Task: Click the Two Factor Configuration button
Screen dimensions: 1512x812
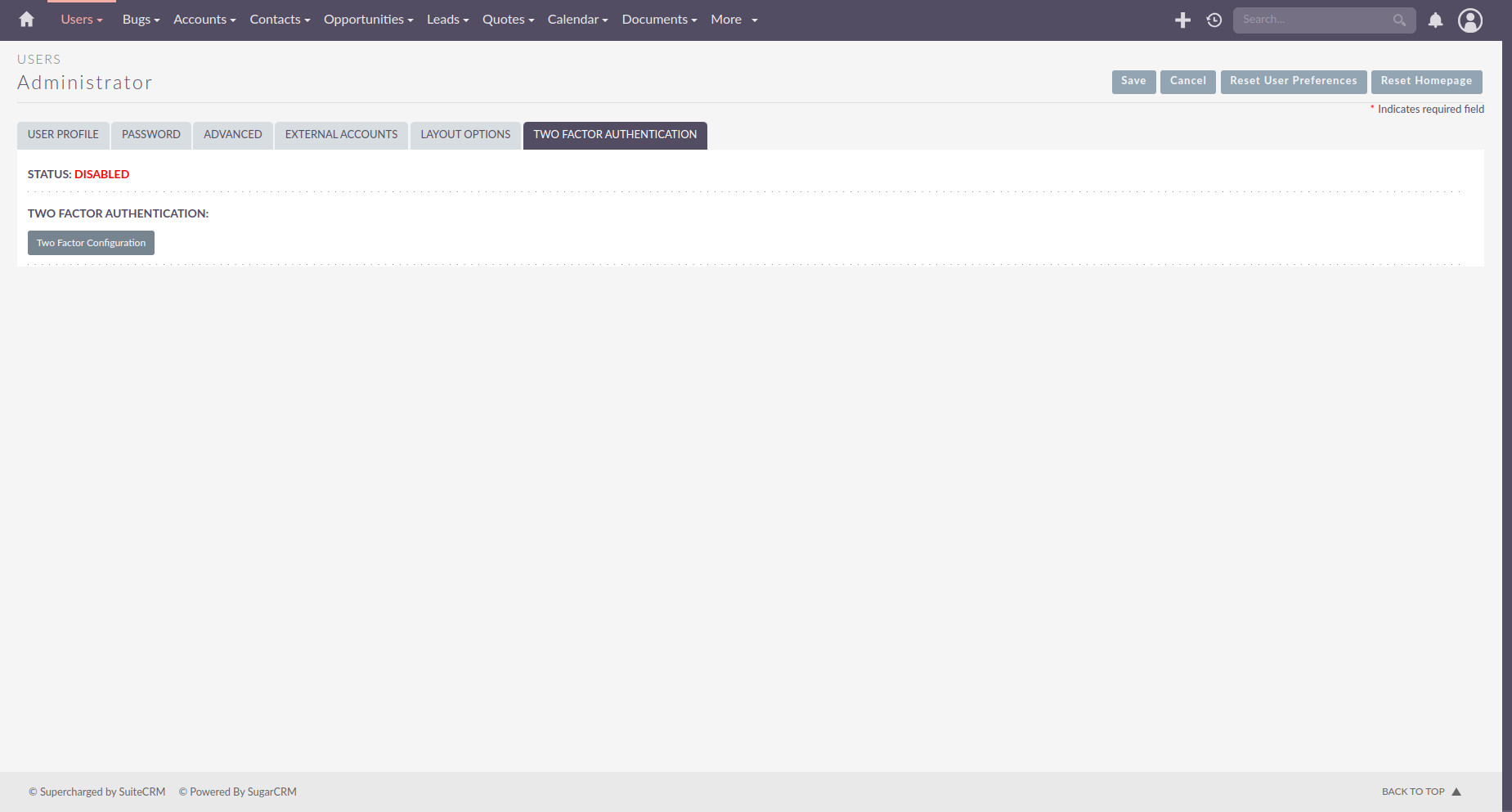Action: (x=90, y=242)
